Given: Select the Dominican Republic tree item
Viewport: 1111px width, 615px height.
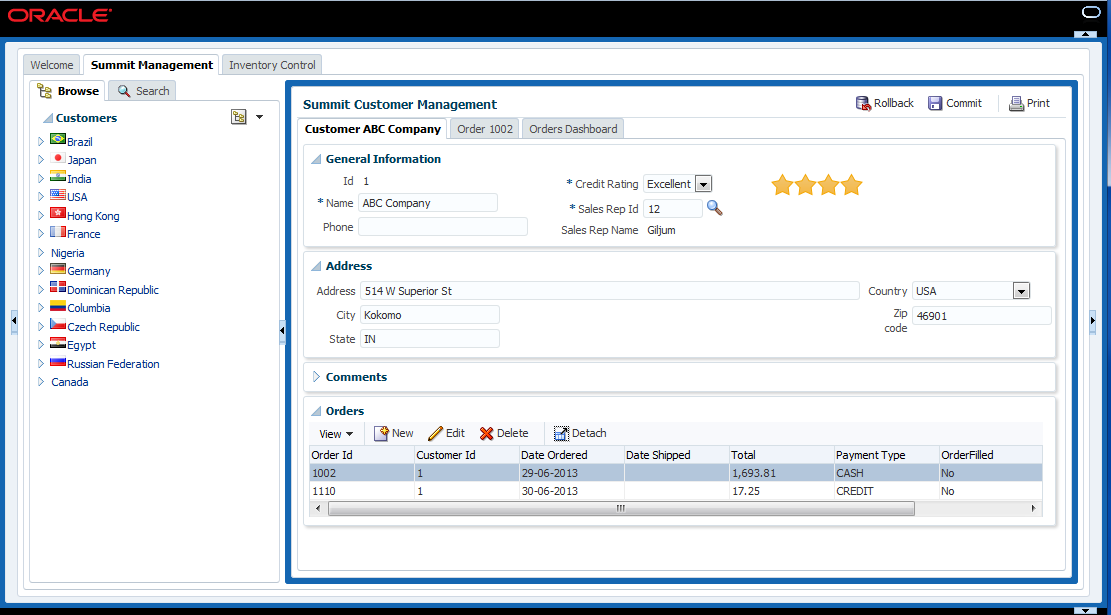Looking at the screenshot, I should pos(113,290).
